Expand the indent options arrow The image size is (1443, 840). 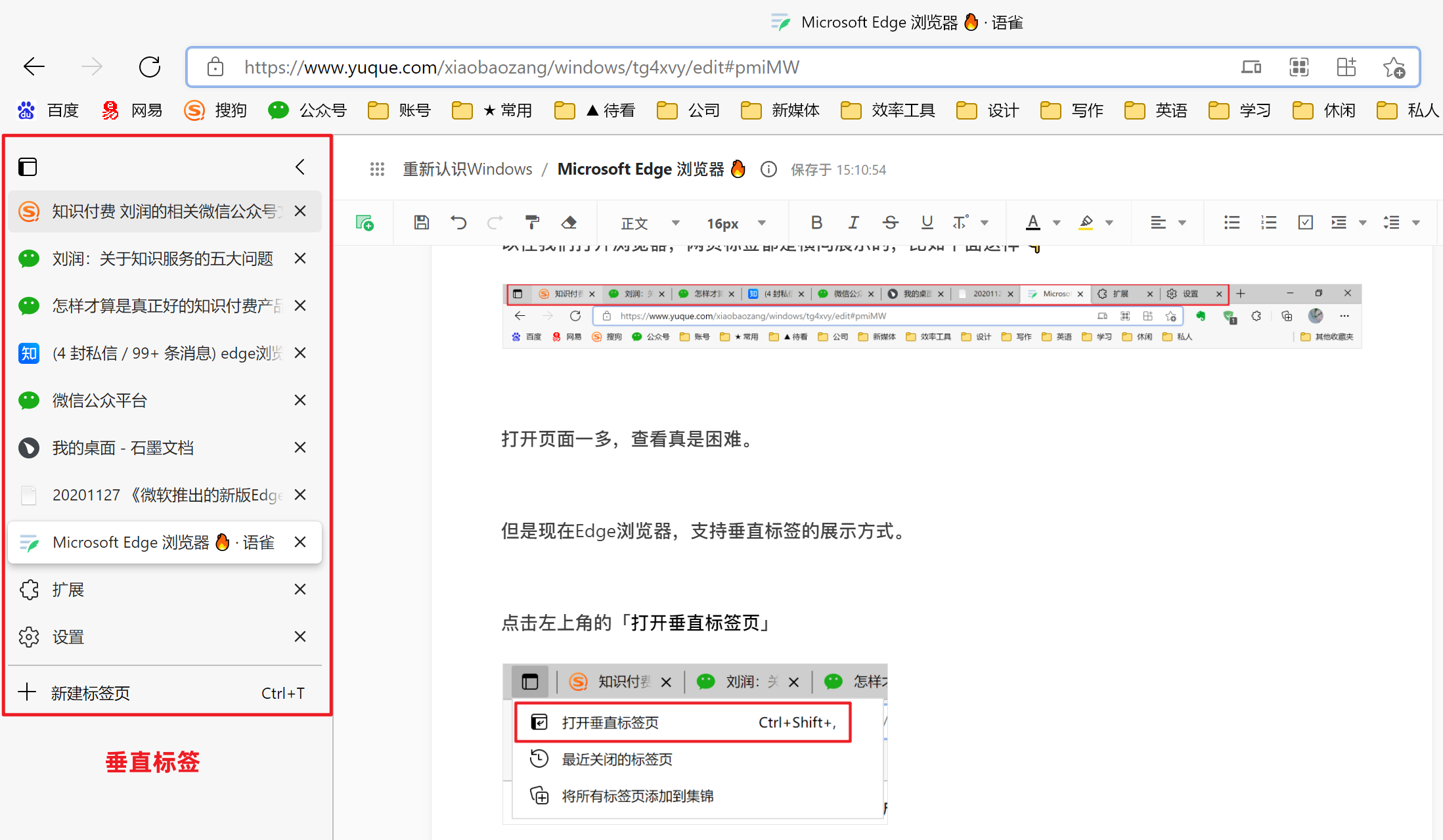coord(1363,223)
